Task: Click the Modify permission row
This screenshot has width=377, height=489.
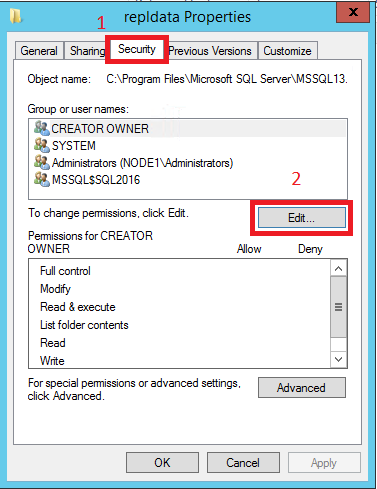Action: [180, 289]
